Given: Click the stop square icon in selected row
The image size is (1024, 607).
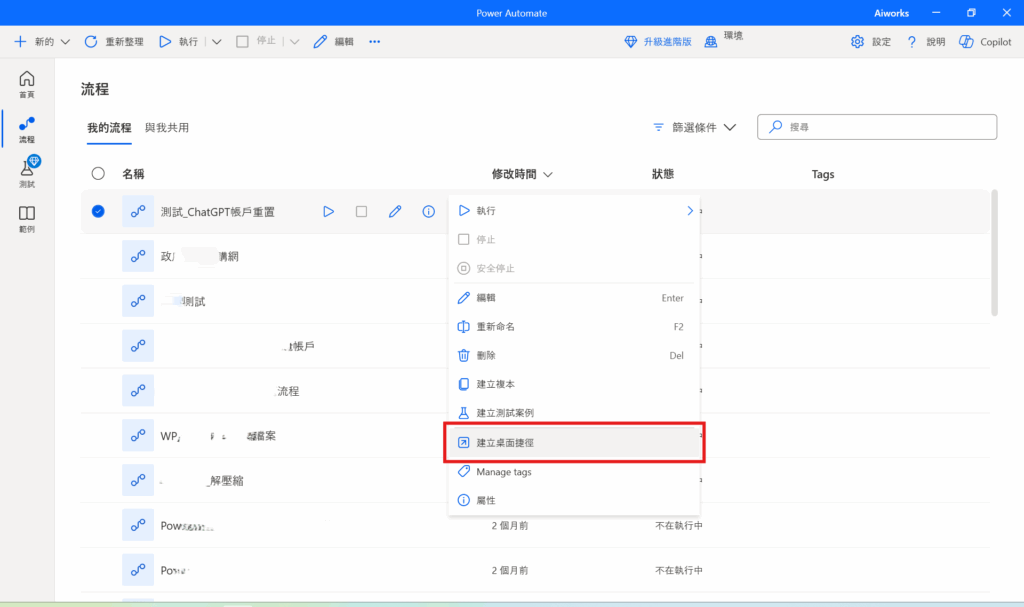Looking at the screenshot, I should [361, 211].
